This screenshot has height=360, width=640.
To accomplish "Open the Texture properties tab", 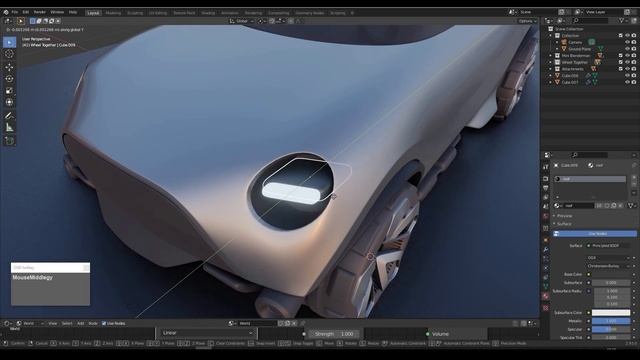I will (546, 308).
